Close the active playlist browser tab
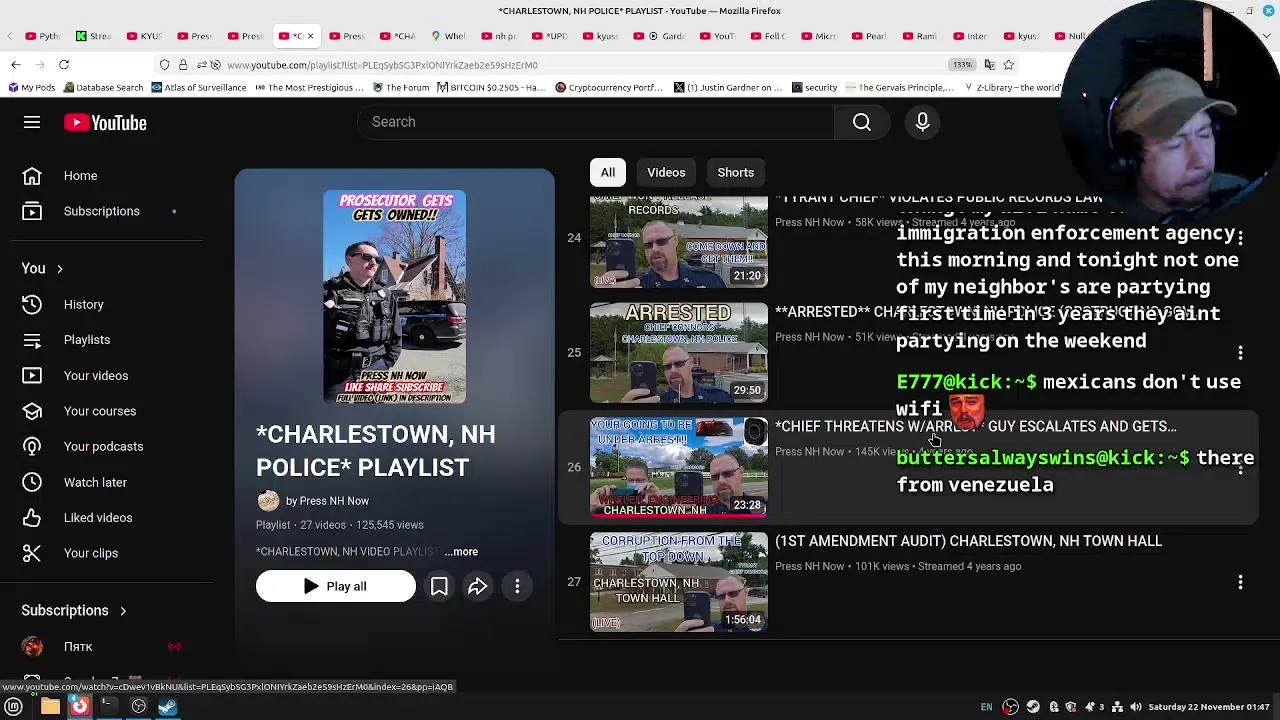The image size is (1280, 720). tap(310, 36)
